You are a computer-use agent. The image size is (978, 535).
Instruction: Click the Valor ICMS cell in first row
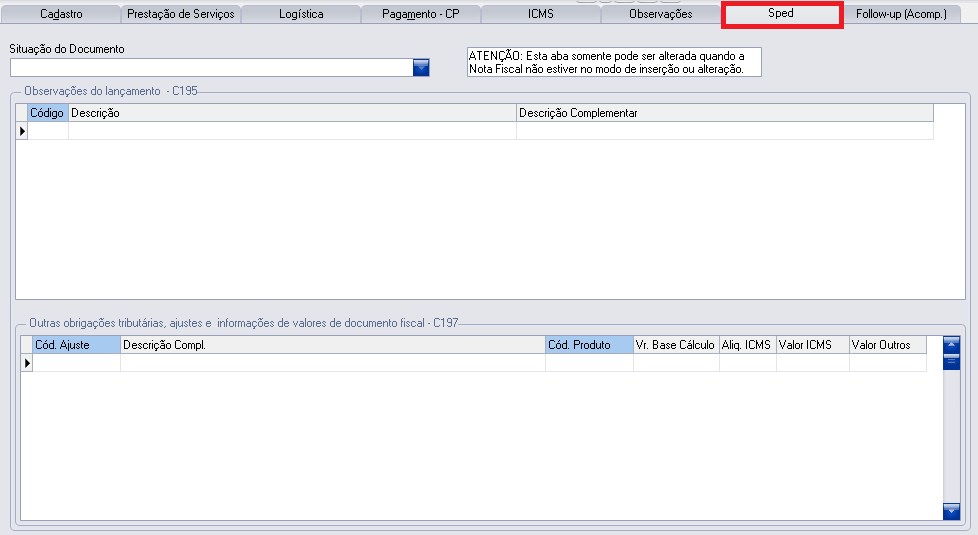click(812, 363)
